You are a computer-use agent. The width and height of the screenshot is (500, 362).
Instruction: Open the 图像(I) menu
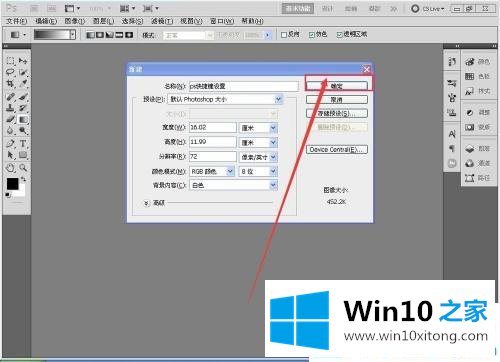click(75, 21)
